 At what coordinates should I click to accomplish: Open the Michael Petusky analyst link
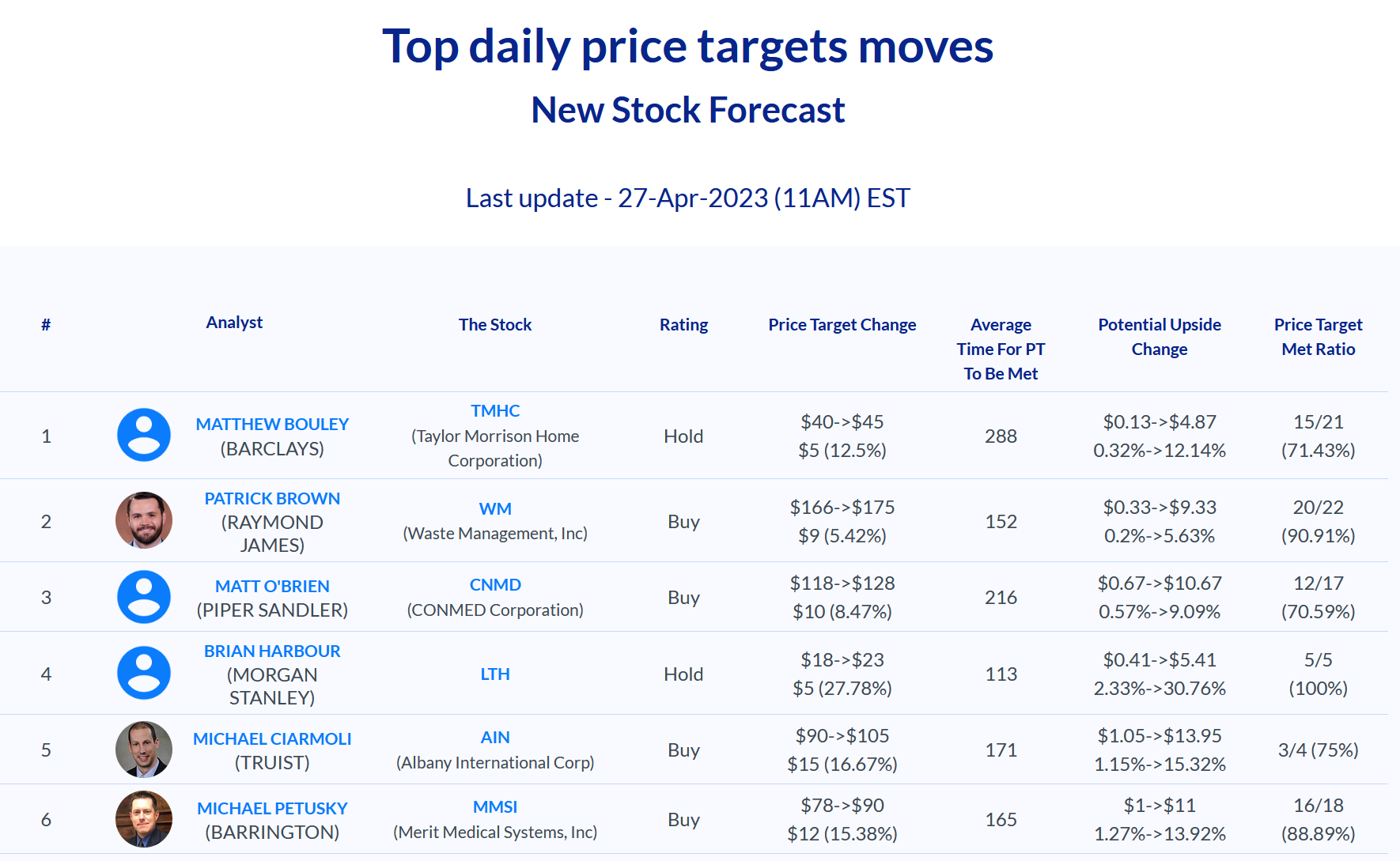point(272,808)
